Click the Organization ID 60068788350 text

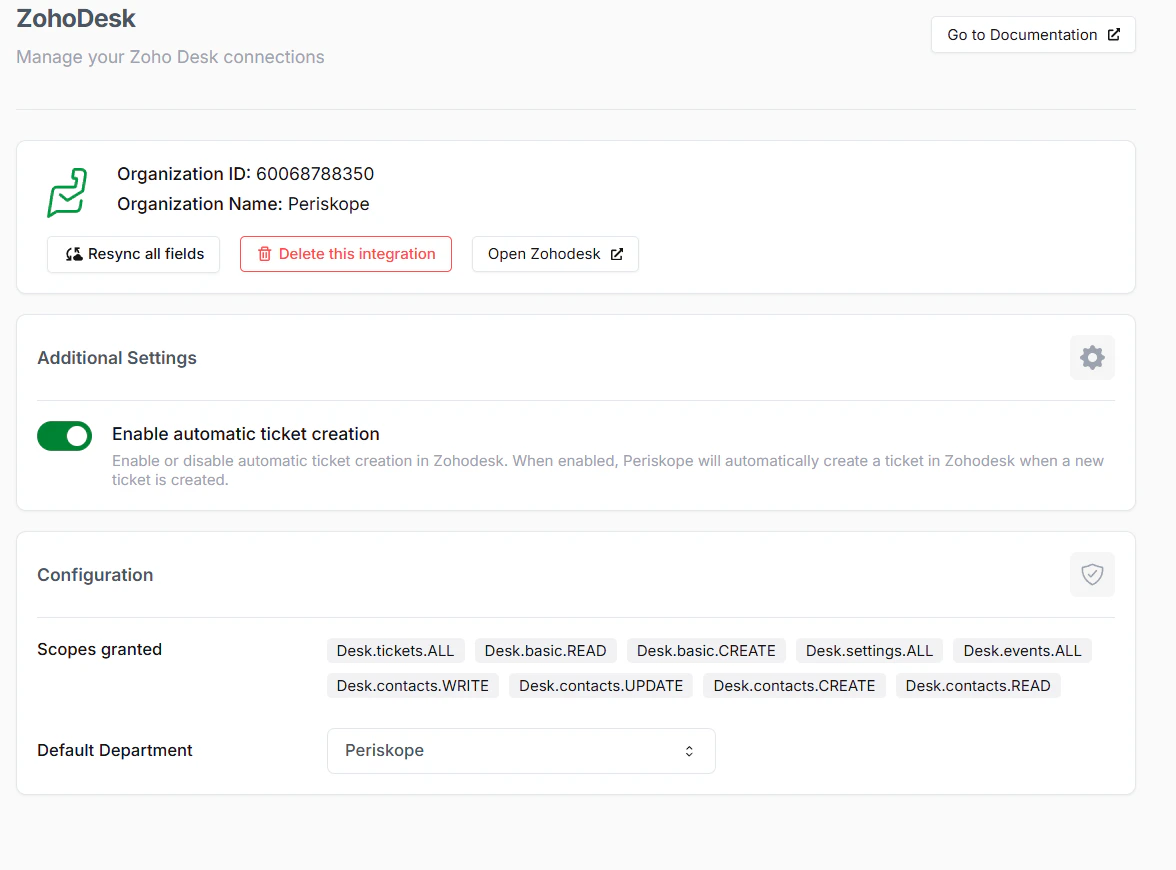point(245,174)
